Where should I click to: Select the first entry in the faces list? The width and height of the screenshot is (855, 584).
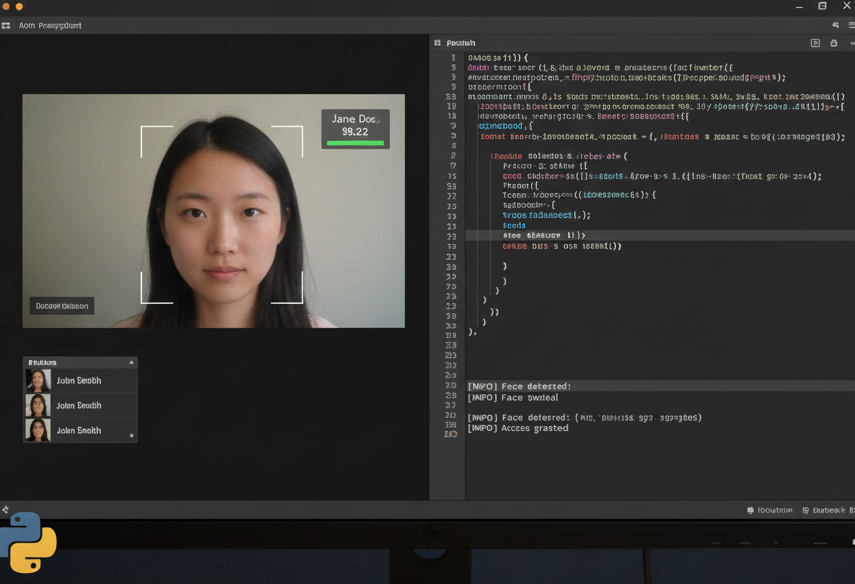[80, 381]
